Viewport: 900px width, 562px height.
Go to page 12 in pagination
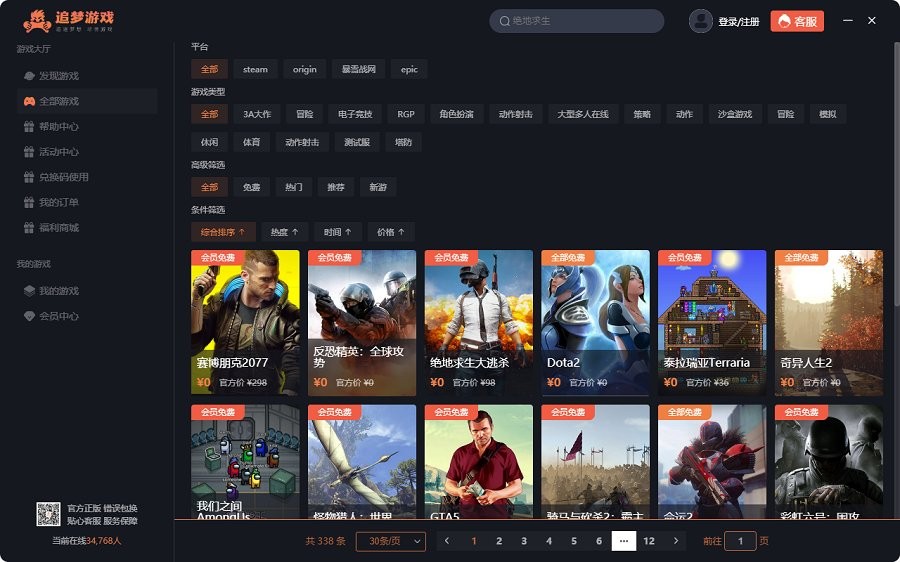point(649,541)
